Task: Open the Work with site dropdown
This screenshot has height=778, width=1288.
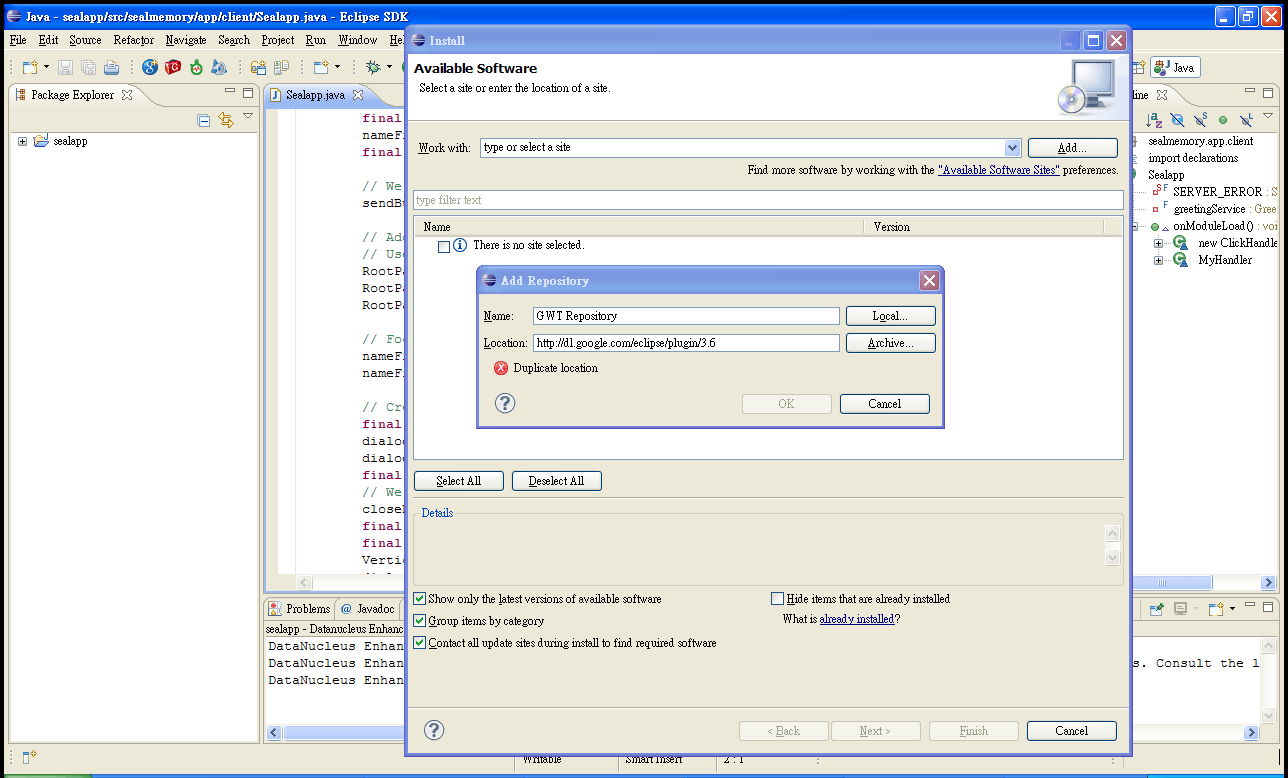Action: click(x=1015, y=147)
